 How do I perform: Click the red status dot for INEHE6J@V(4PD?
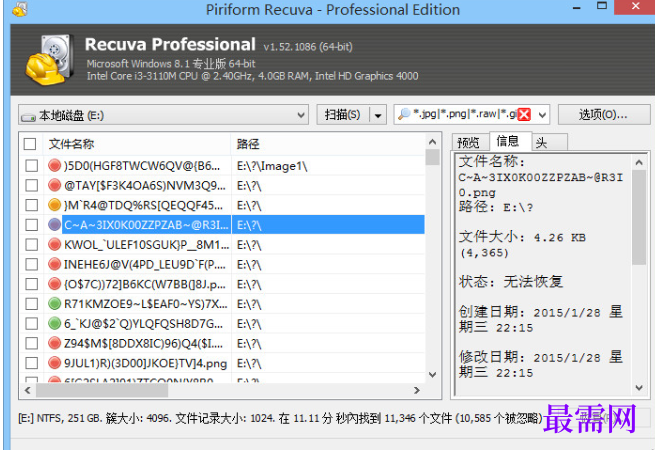54,264
